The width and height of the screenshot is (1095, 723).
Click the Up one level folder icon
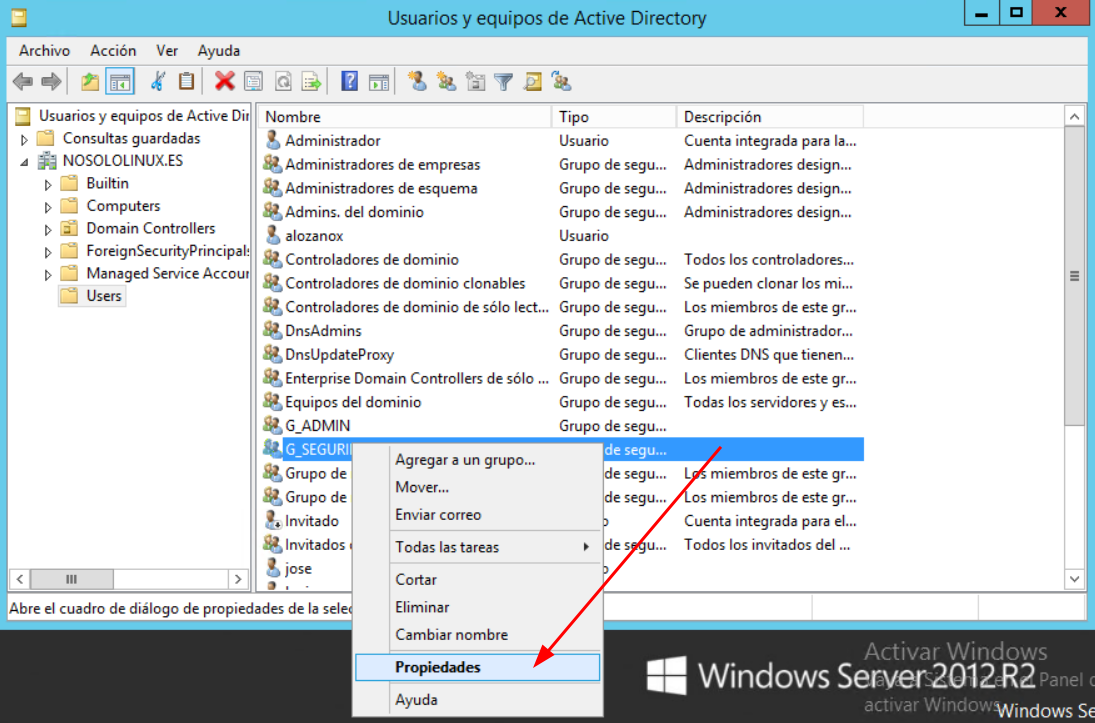[x=91, y=82]
